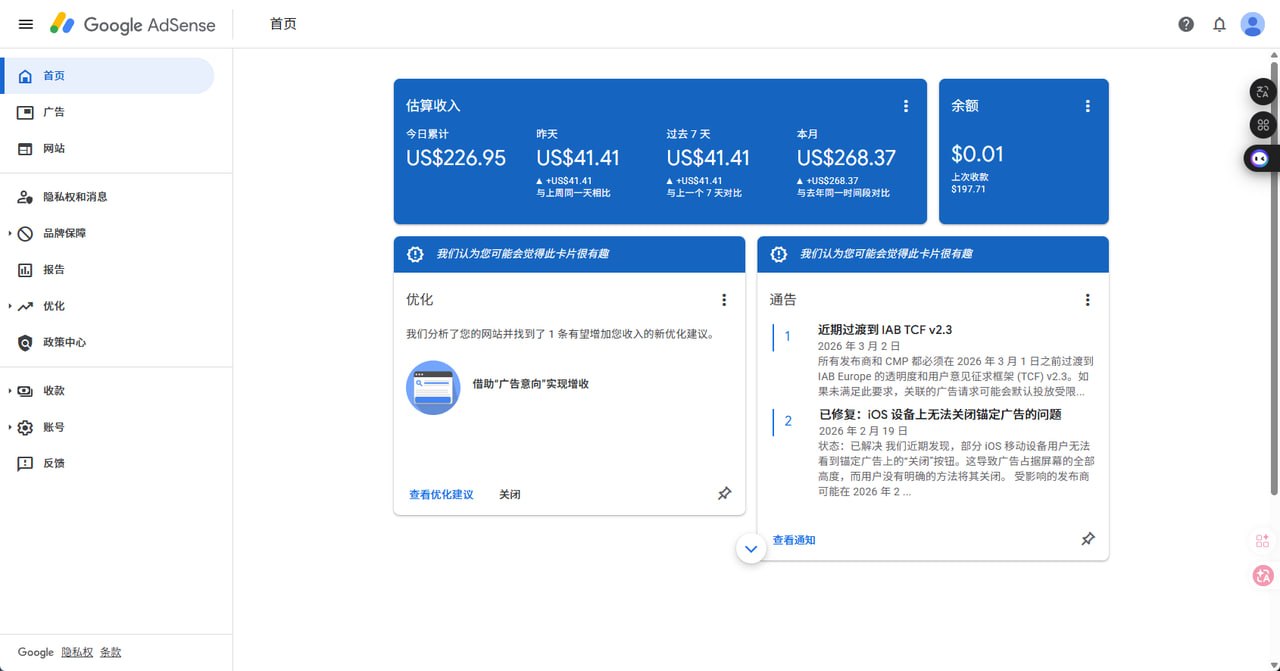Click the robot assistant extension icon
Image resolution: width=1280 pixels, height=671 pixels.
(x=1260, y=158)
